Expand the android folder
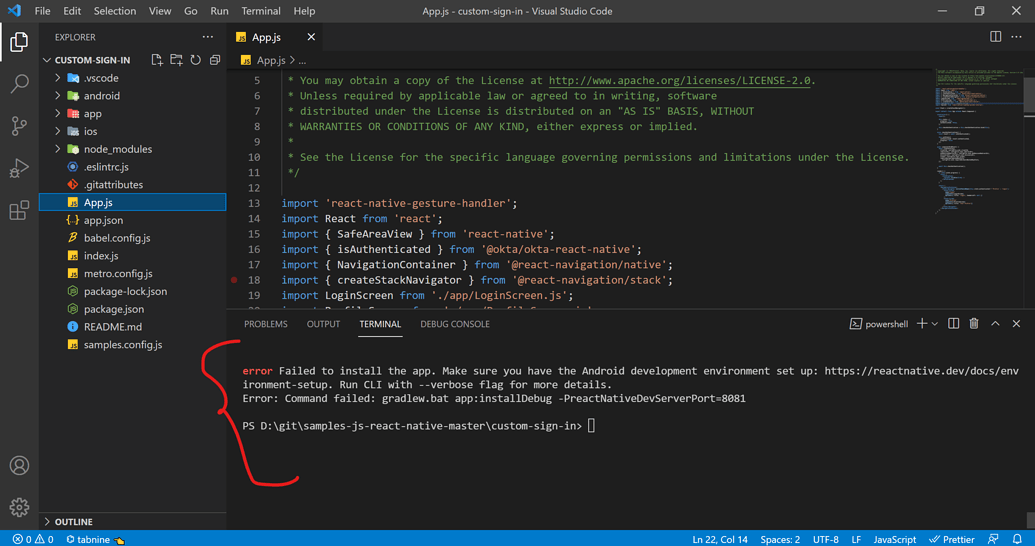The height and width of the screenshot is (546, 1035). tap(101, 96)
